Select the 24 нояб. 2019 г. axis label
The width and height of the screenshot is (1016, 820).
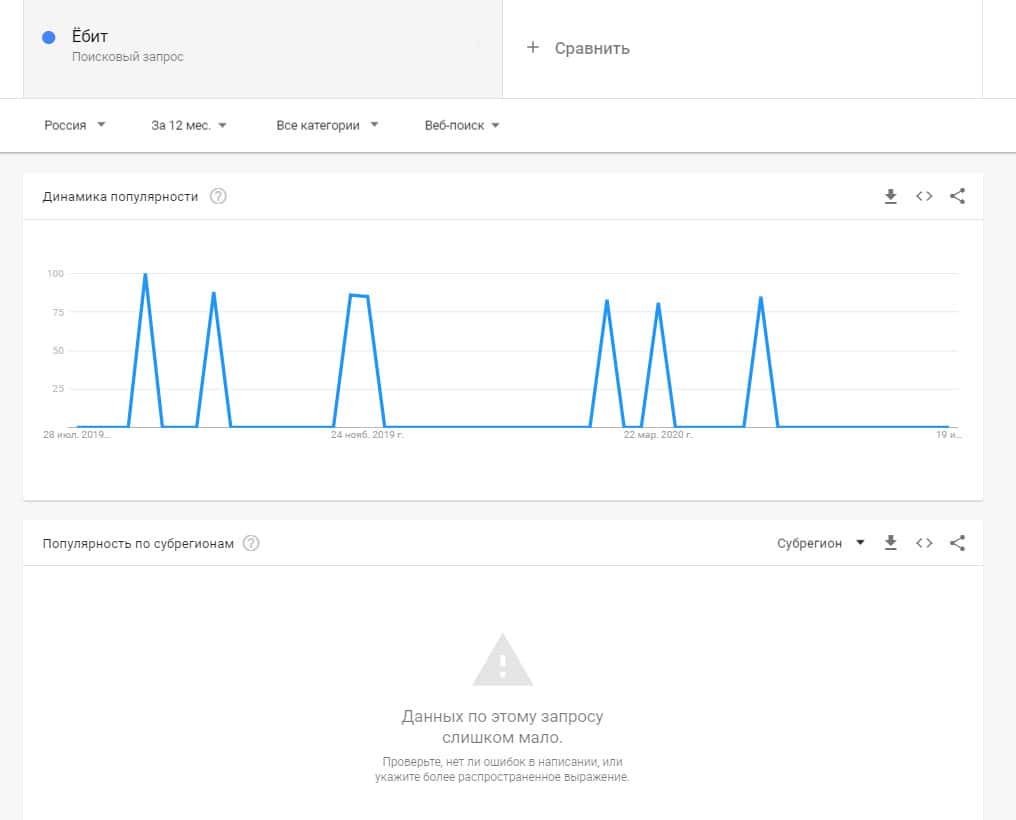(x=367, y=436)
